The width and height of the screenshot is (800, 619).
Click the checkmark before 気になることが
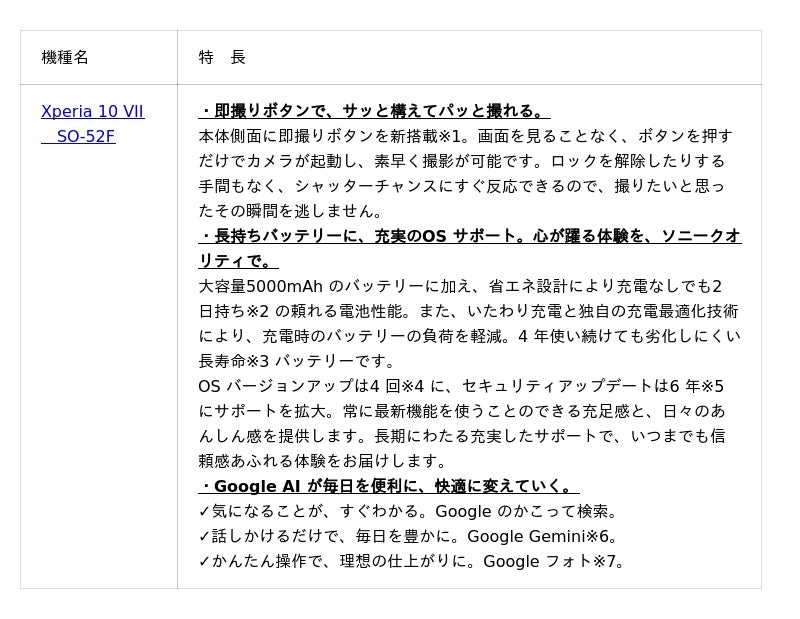204,512
